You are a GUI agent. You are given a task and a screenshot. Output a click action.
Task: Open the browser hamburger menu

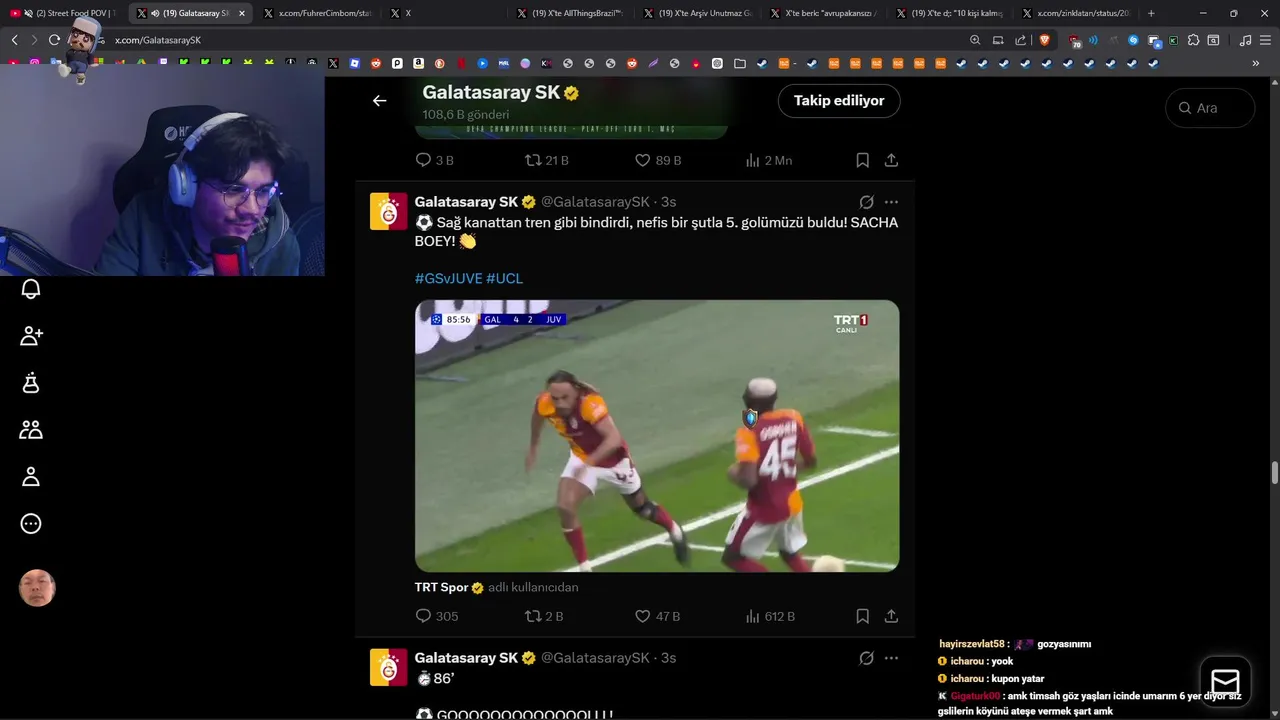1266,40
